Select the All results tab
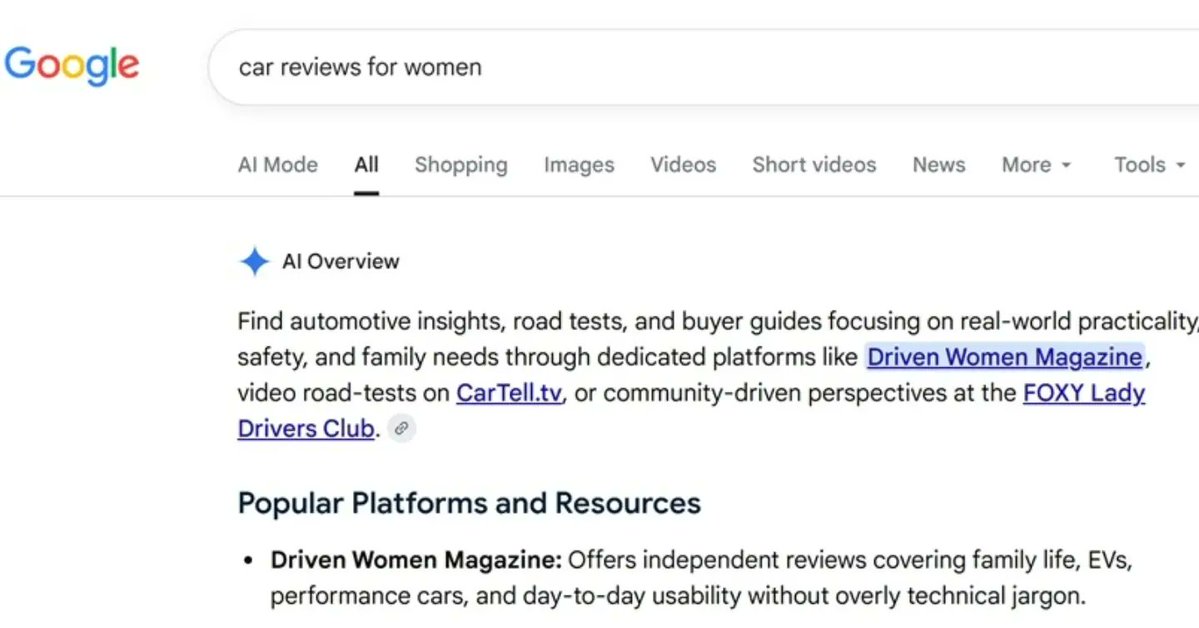 point(366,164)
